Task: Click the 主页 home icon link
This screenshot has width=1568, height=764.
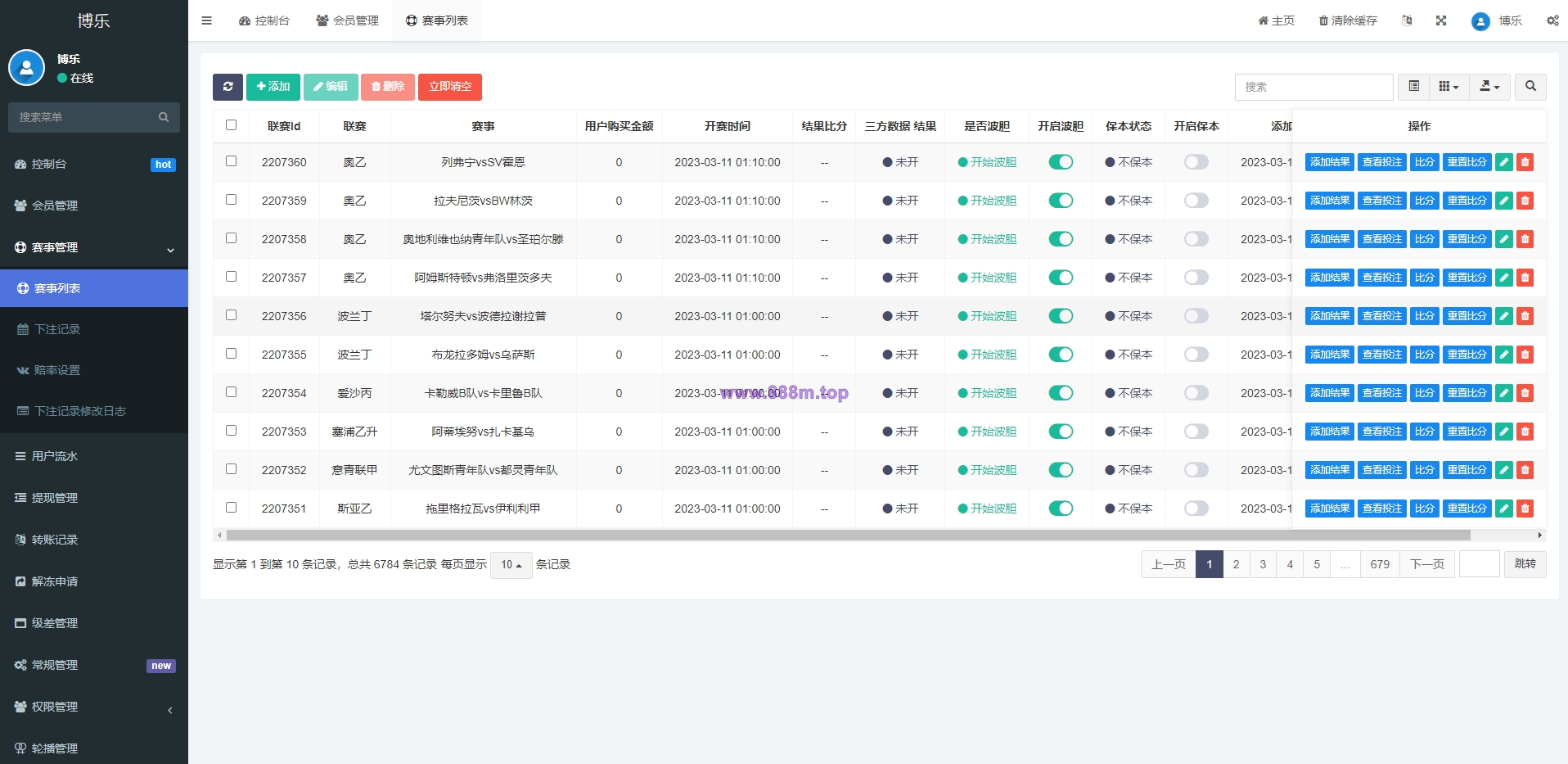Action: [1276, 20]
